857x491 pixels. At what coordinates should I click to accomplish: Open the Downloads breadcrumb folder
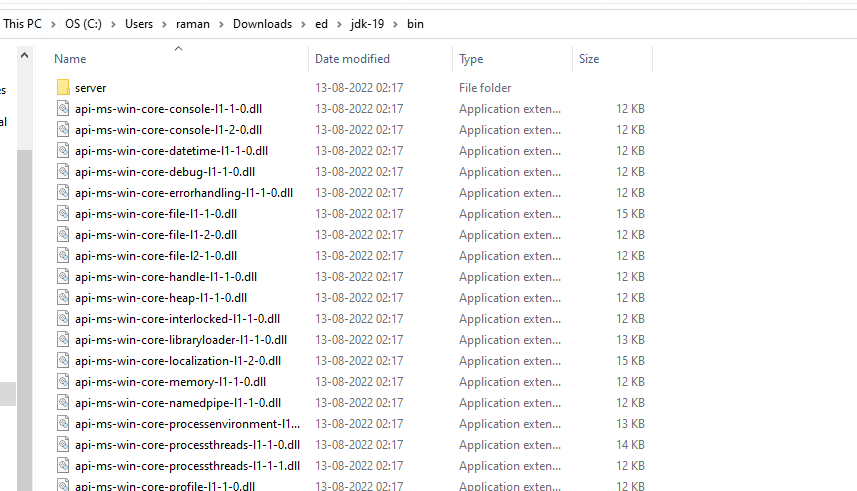pyautogui.click(x=262, y=24)
